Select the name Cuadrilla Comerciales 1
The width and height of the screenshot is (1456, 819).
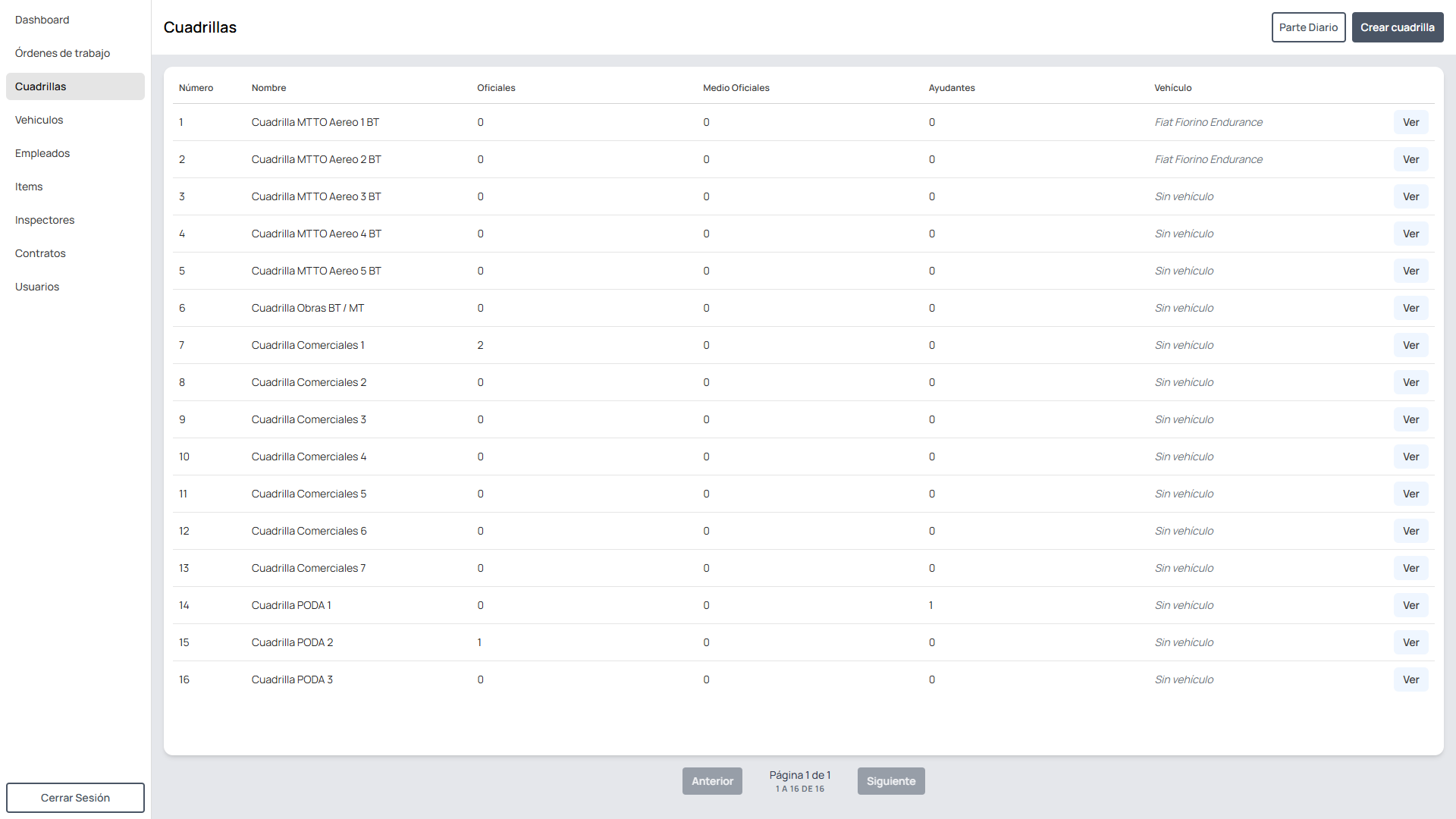(x=308, y=345)
